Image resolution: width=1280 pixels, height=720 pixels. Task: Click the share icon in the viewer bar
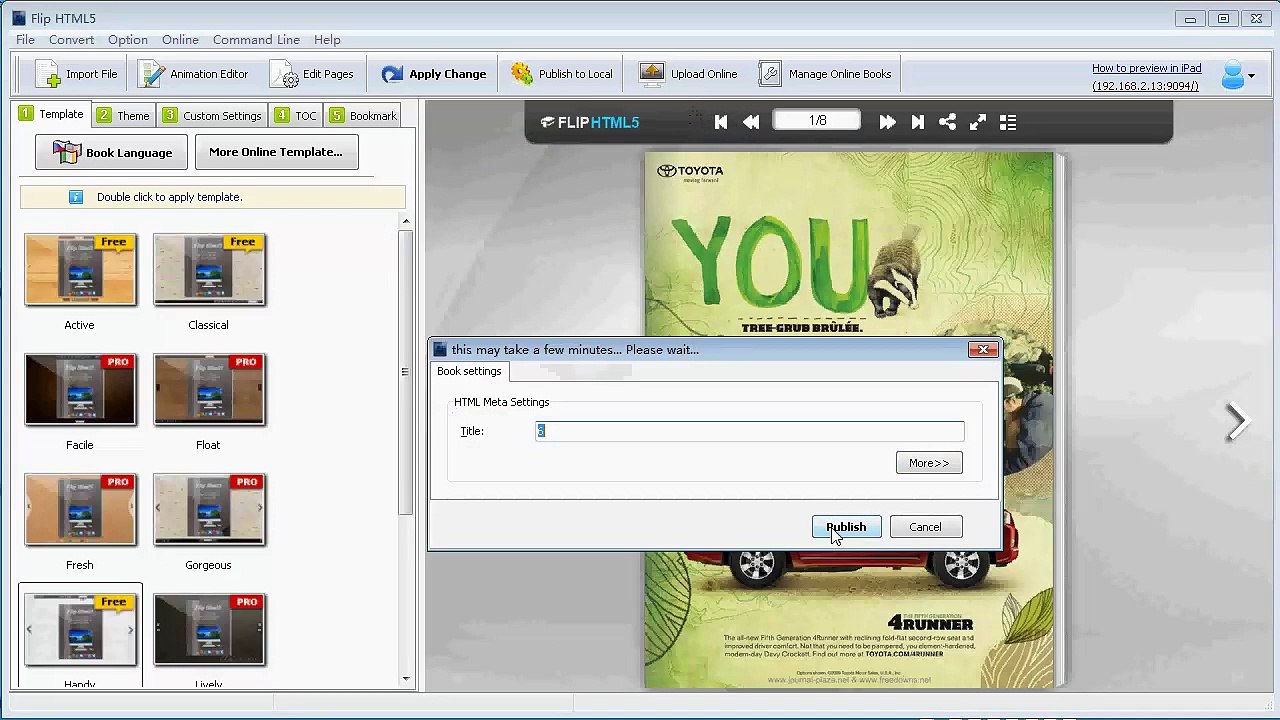(948, 122)
